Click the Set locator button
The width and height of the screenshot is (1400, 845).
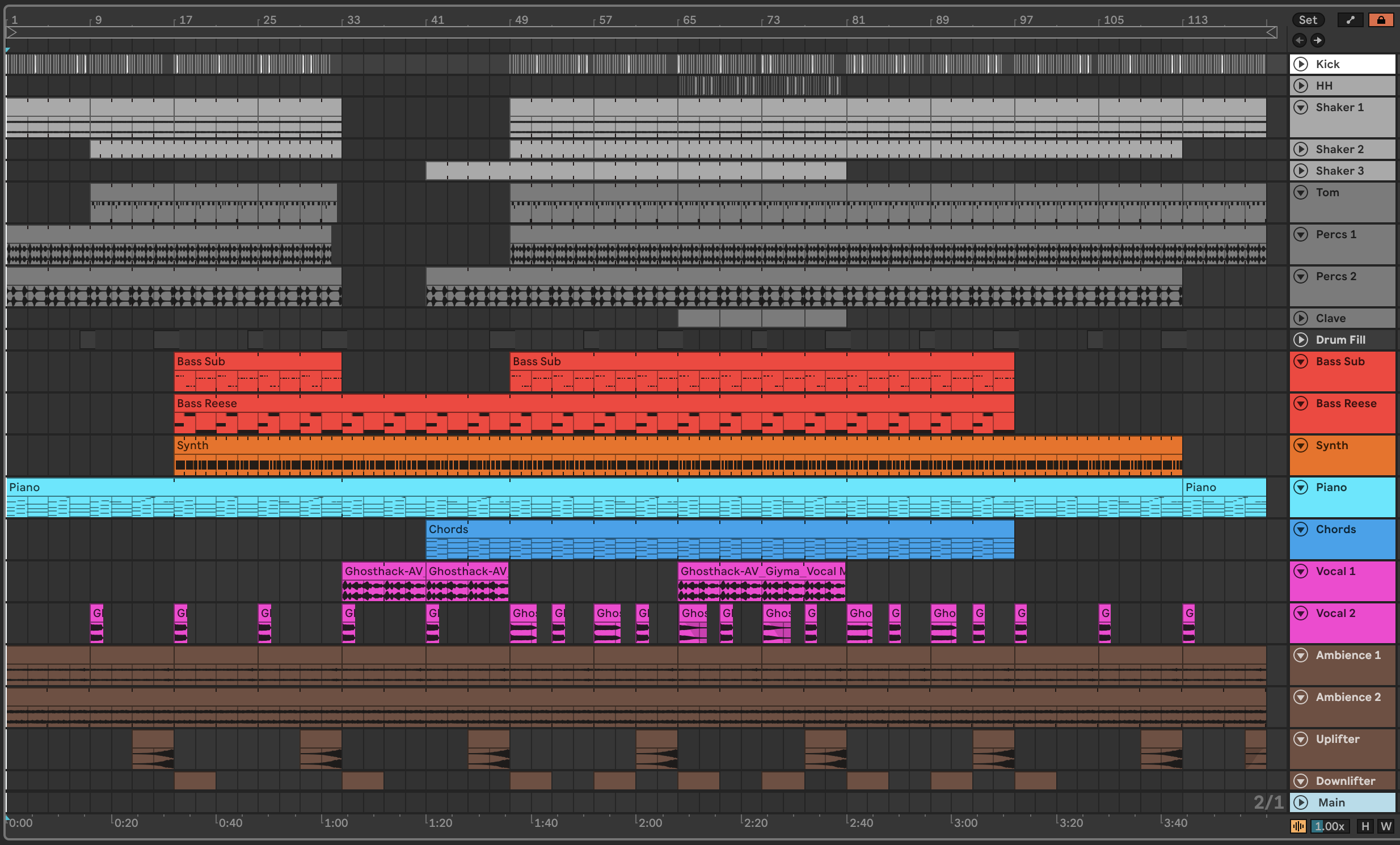pos(1308,20)
